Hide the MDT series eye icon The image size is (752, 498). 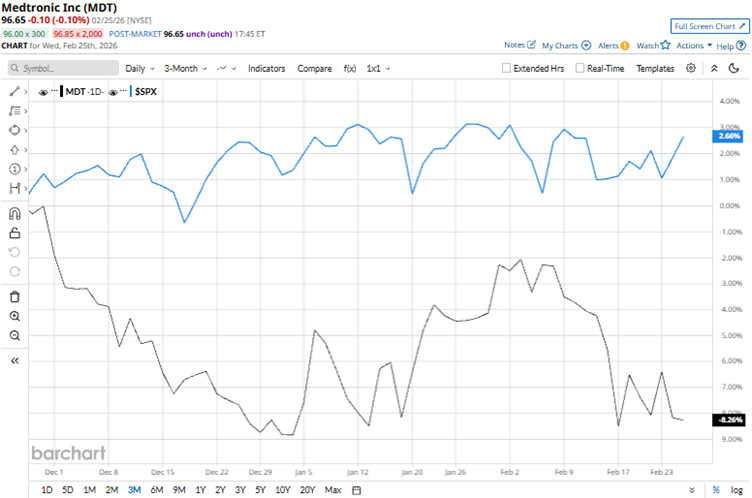[x=43, y=92]
